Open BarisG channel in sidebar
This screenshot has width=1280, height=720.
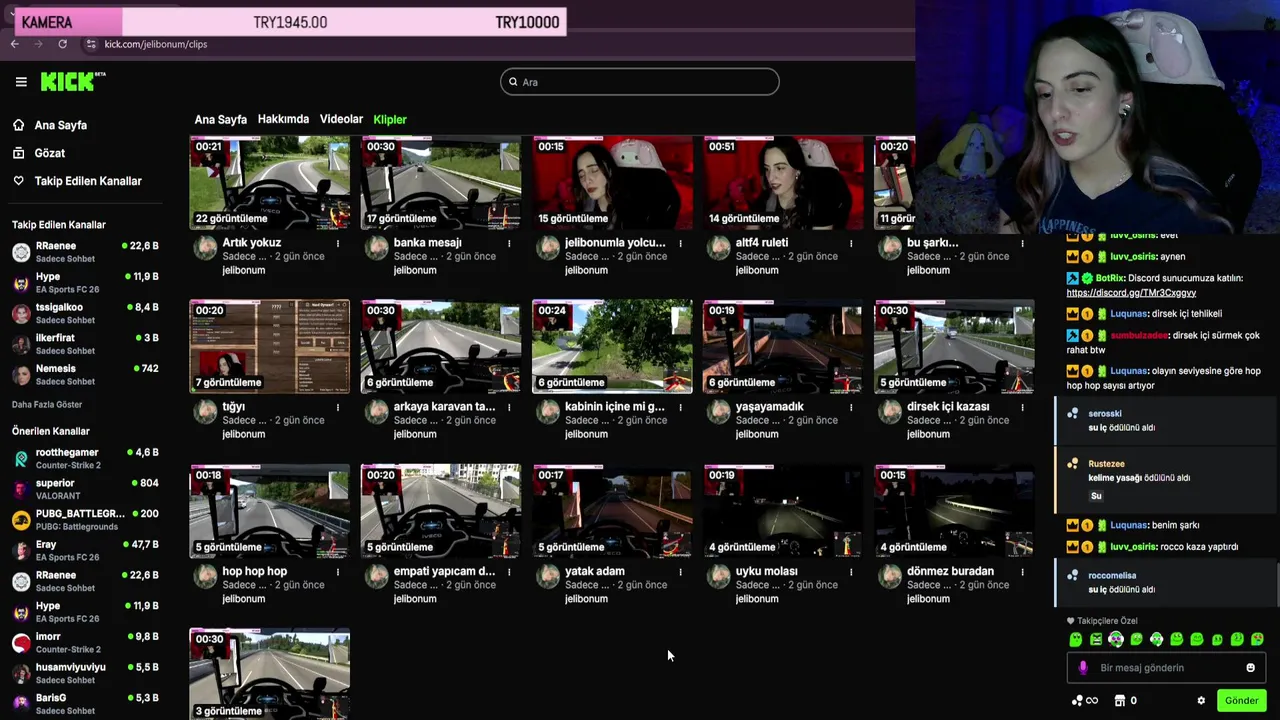coord(85,704)
